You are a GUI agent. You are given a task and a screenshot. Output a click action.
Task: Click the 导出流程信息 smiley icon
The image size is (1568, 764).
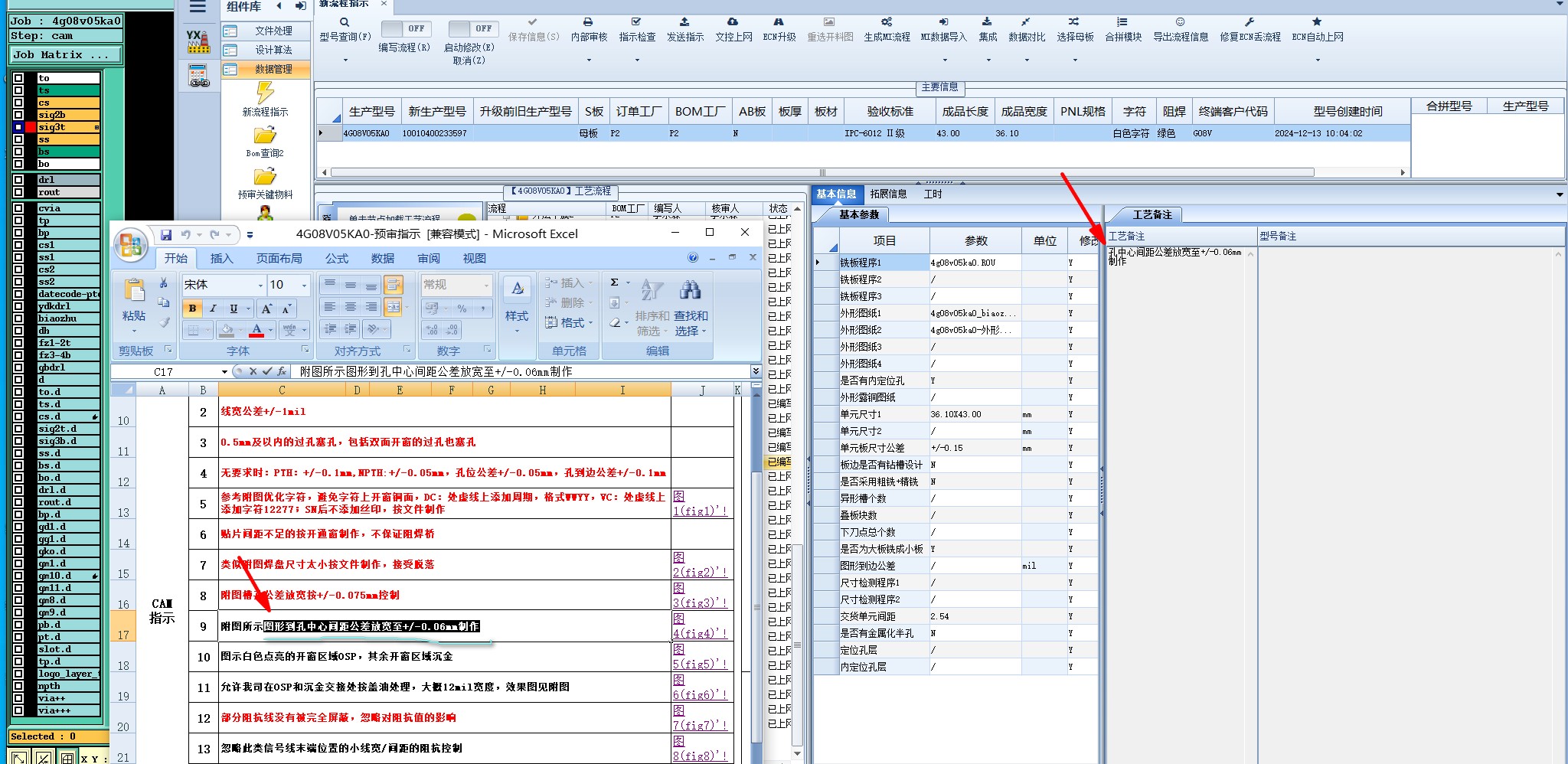coord(1181,22)
